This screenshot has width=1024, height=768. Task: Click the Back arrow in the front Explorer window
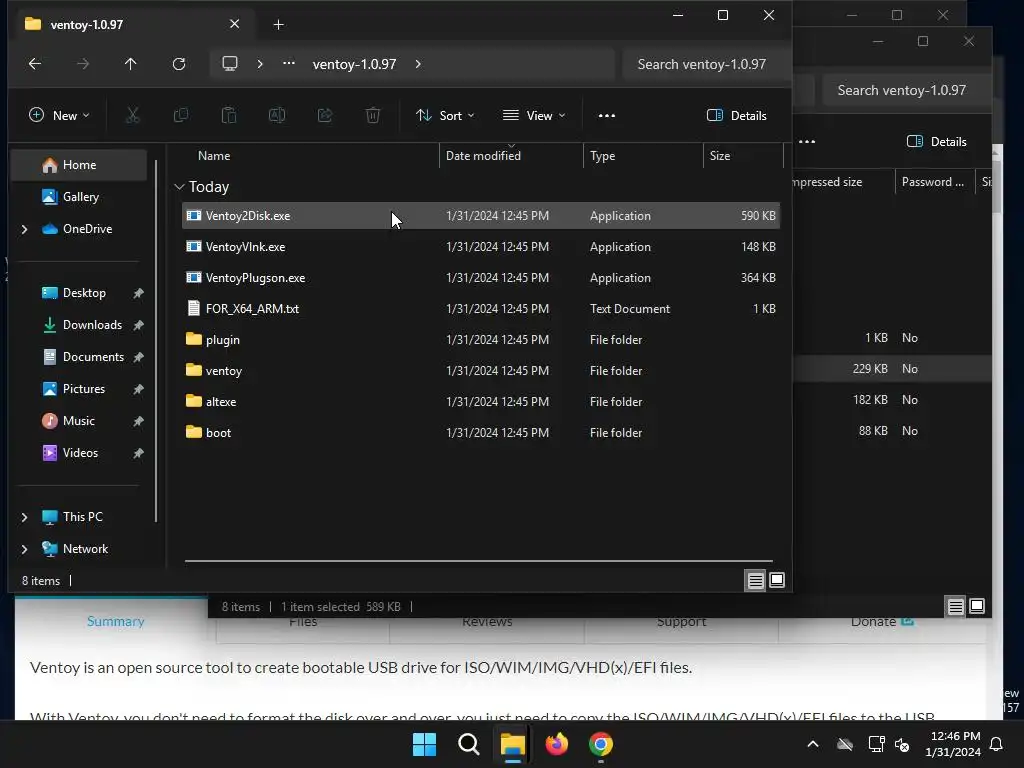click(x=35, y=64)
